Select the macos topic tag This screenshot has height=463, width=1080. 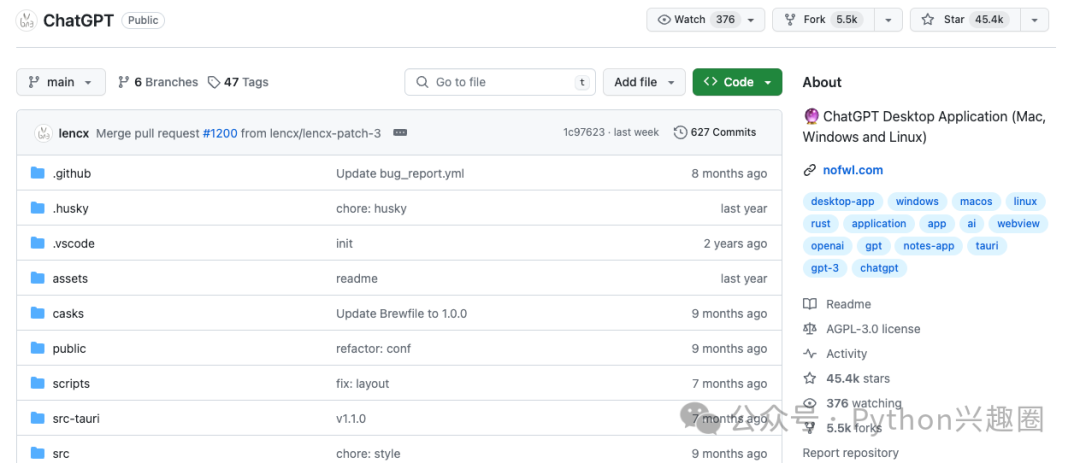point(976,201)
